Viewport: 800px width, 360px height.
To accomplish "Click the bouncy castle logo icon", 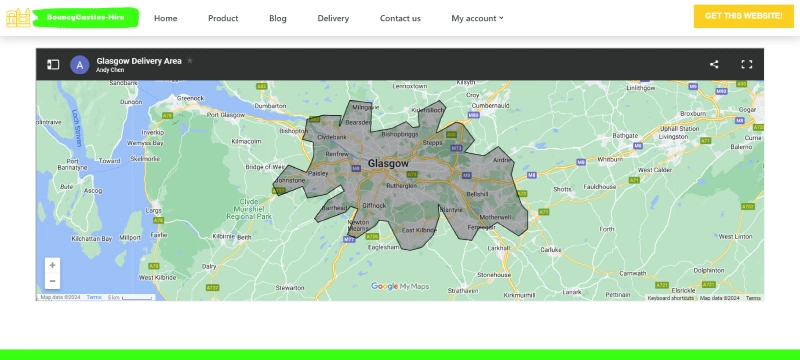I will (18, 18).
